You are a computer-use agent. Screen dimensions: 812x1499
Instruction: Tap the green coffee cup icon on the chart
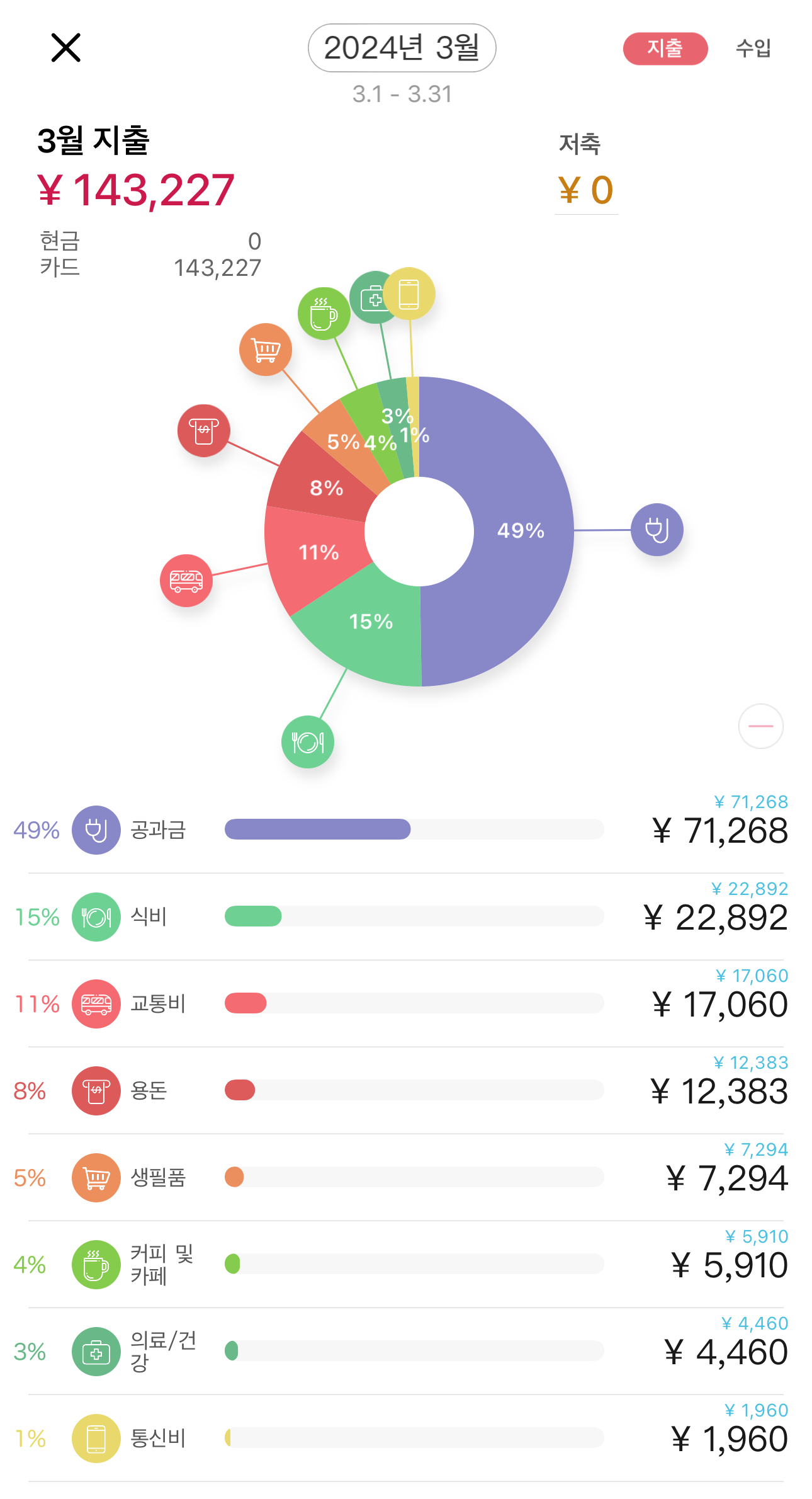(x=324, y=313)
